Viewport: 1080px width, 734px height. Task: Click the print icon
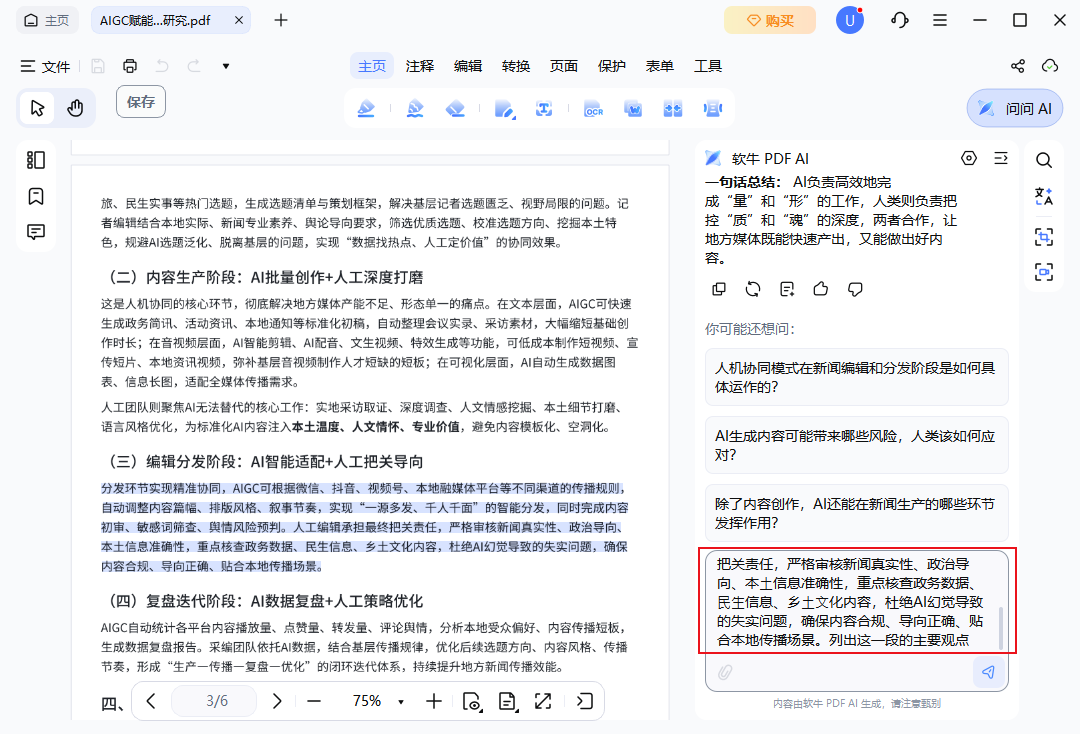click(x=129, y=66)
